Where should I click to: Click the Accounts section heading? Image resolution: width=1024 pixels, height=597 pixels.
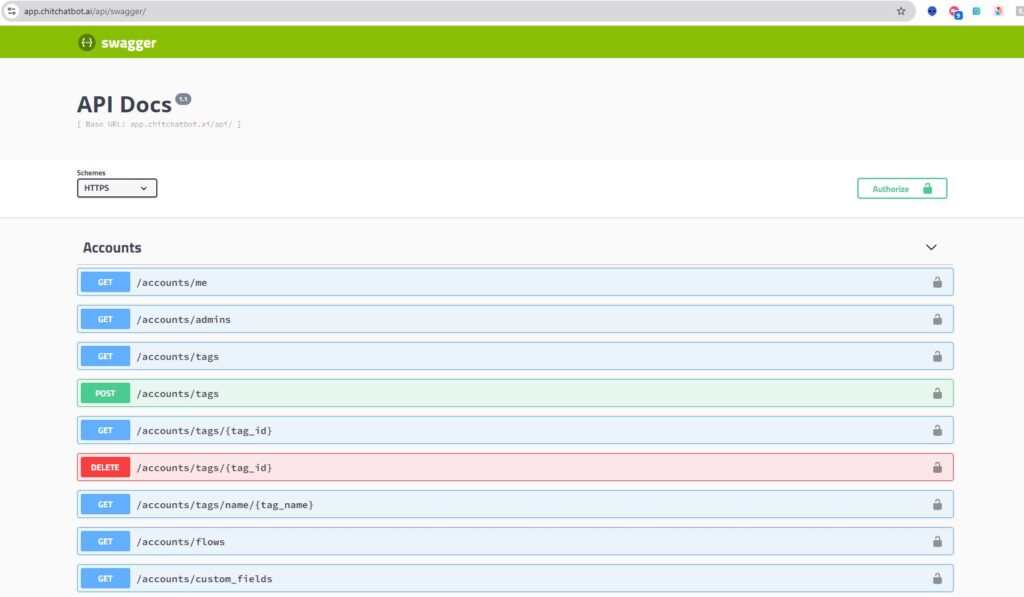112,248
